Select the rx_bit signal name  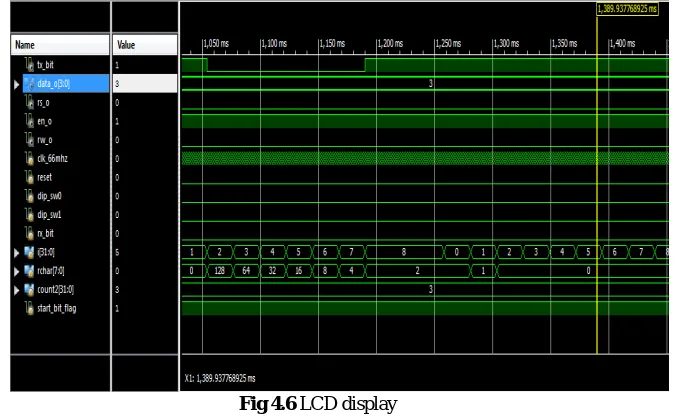point(45,233)
